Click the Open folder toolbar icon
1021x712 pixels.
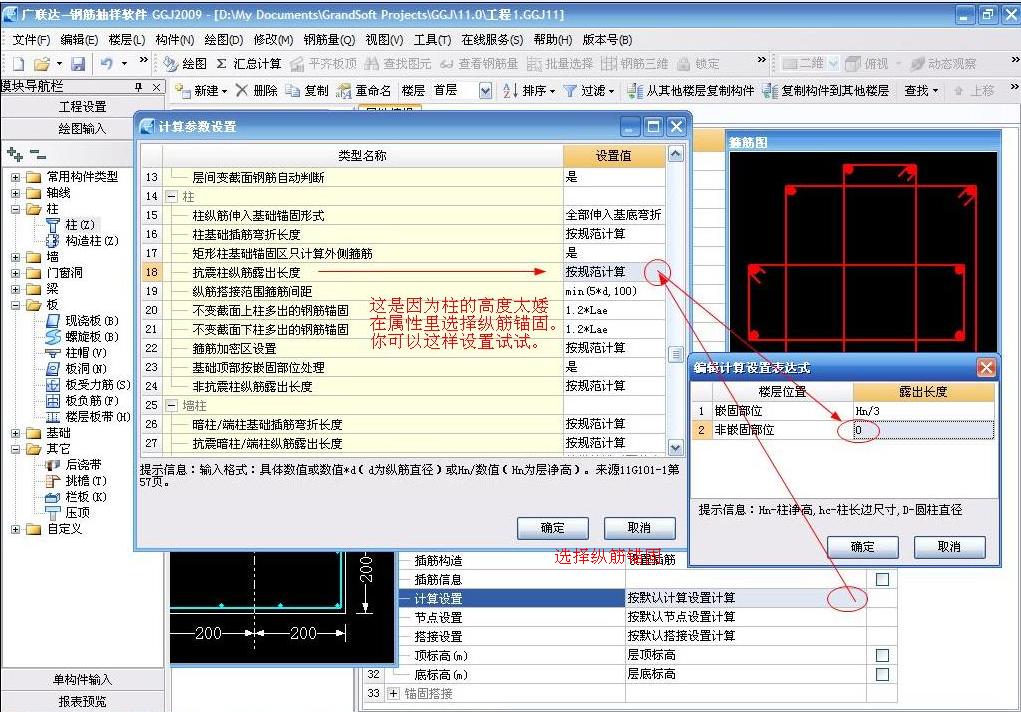pos(42,64)
